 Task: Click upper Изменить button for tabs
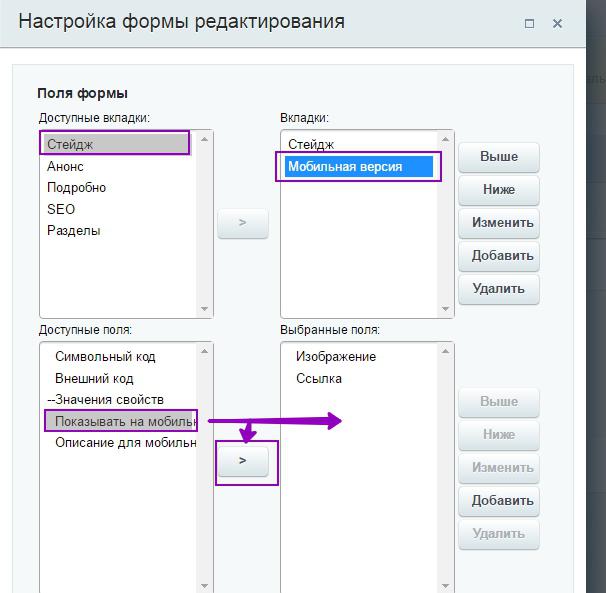pyautogui.click(x=499, y=223)
